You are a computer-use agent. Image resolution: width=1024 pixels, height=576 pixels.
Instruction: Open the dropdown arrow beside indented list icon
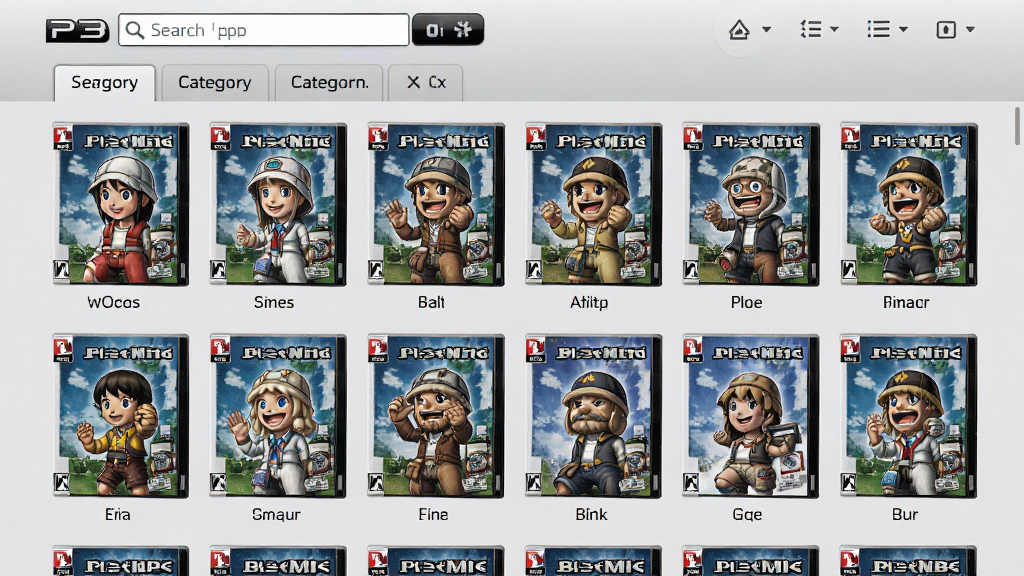(x=834, y=29)
